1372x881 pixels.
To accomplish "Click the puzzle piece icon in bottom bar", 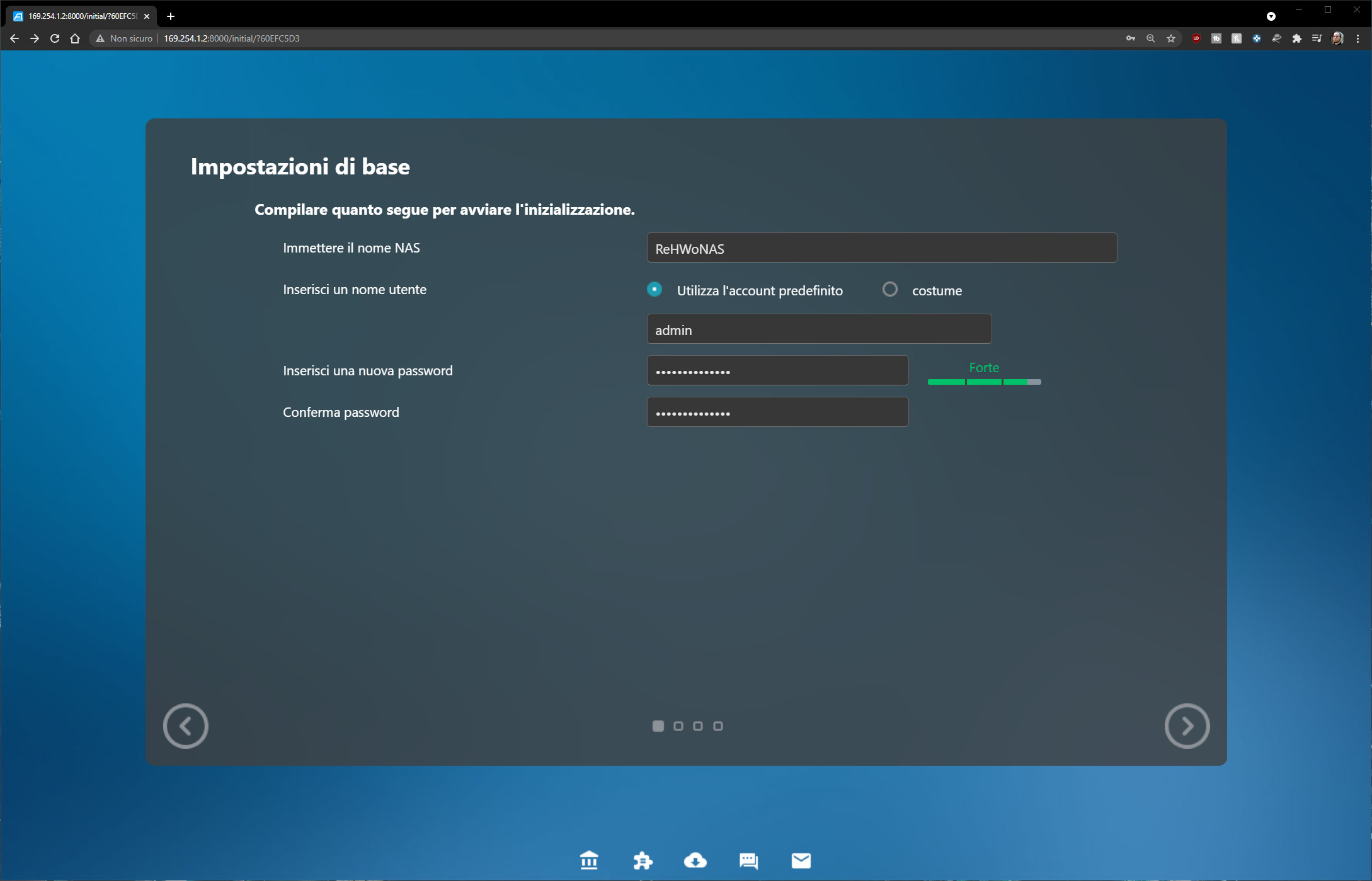I will click(643, 860).
